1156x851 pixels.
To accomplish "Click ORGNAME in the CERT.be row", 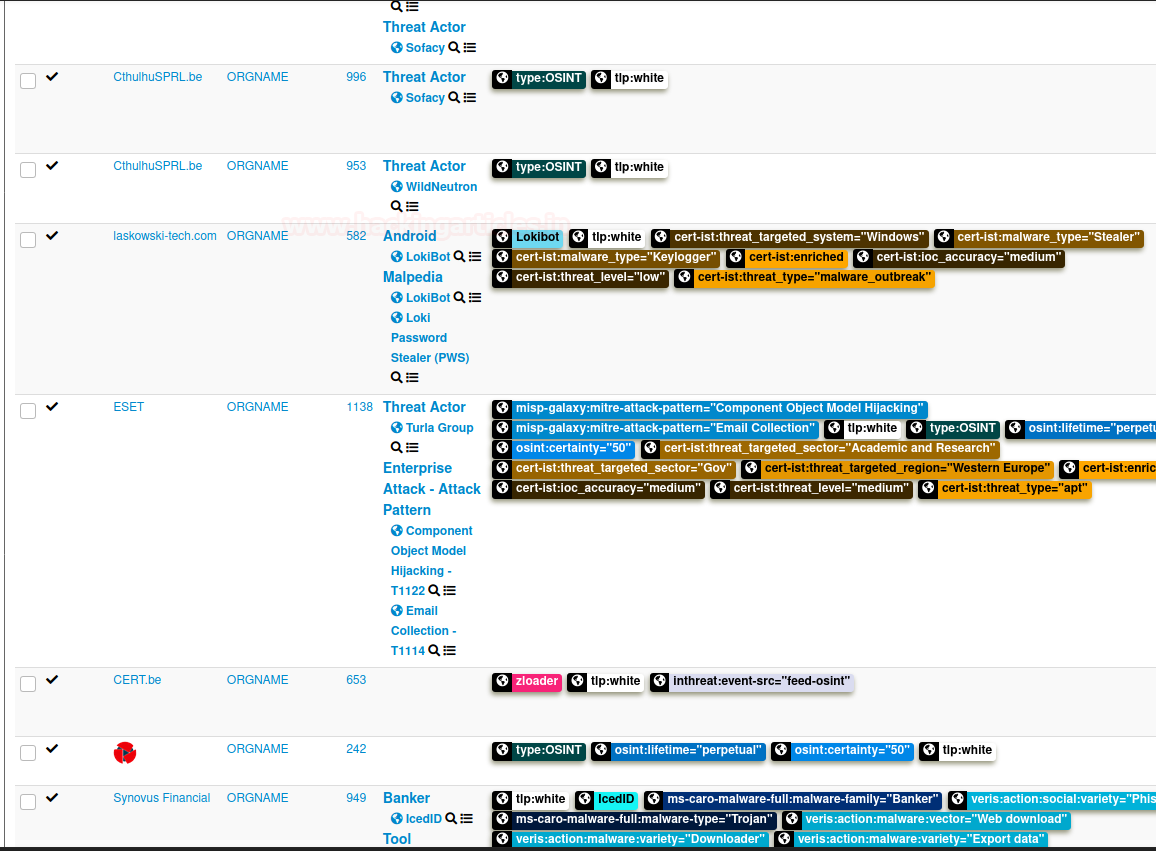I will (x=257, y=680).
